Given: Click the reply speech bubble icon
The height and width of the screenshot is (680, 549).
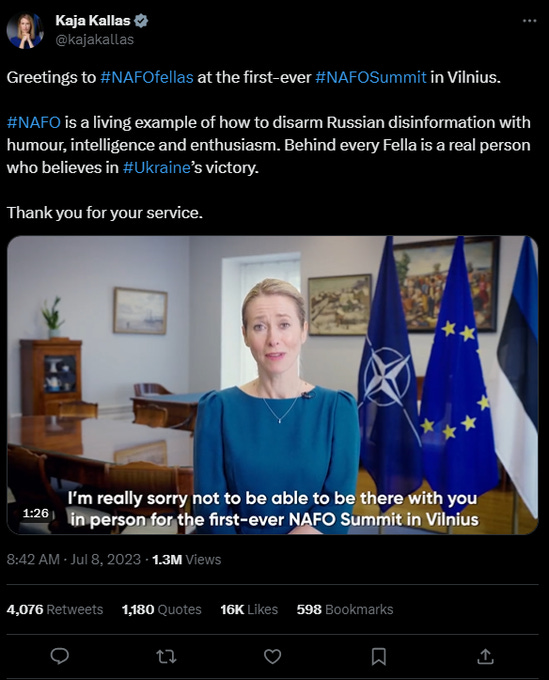Looking at the screenshot, I should 59,656.
